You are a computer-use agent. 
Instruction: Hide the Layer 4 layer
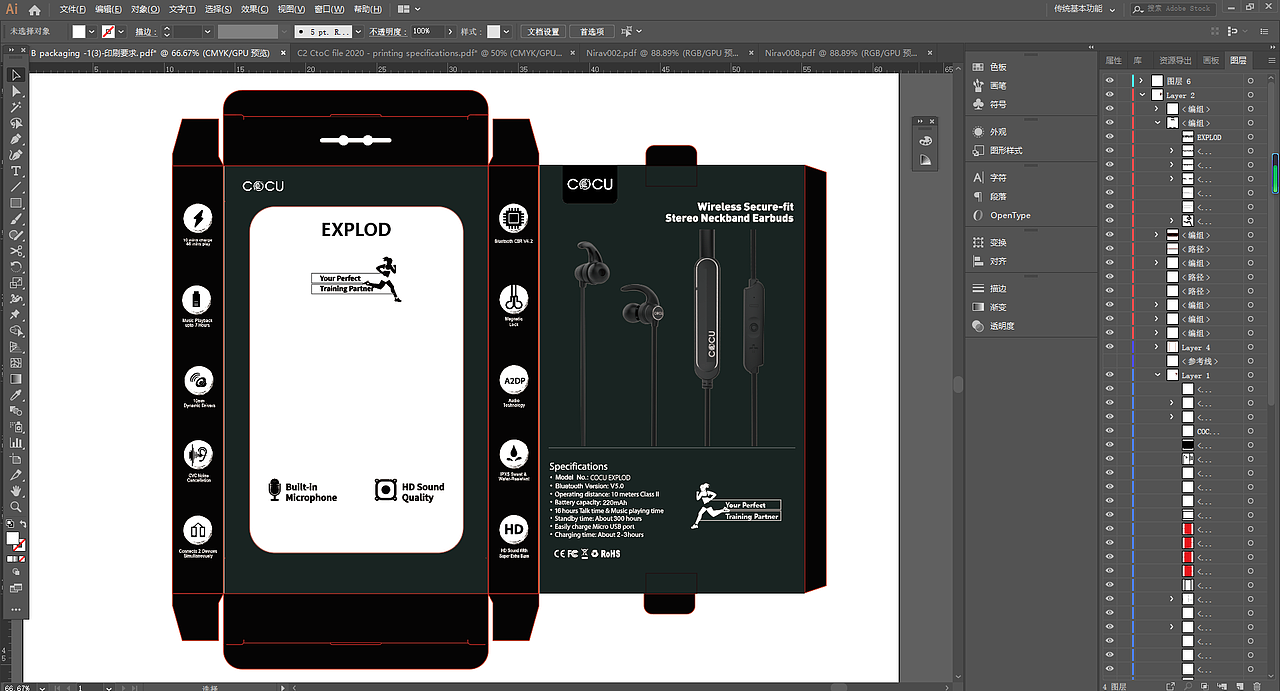[x=1109, y=347]
